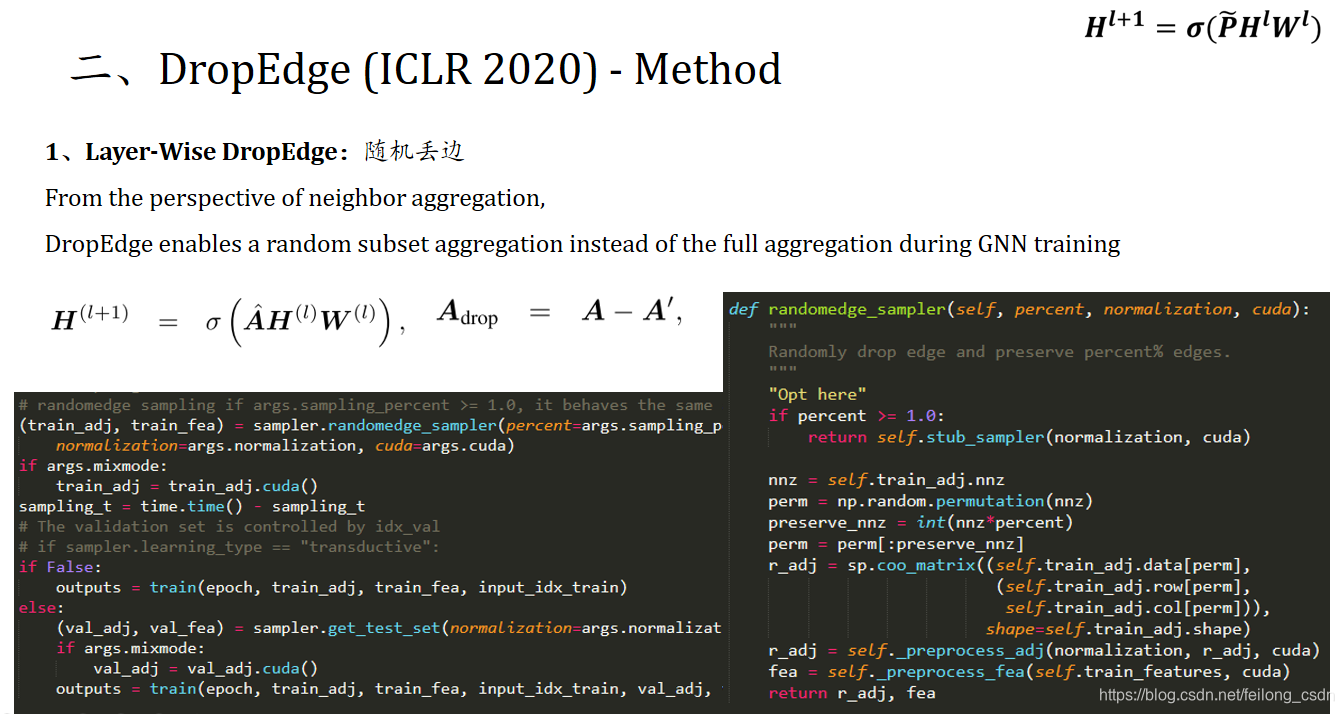Image resolution: width=1344 pixels, height=714 pixels.
Task: Click the 'if False:' line
Action: tap(60, 567)
